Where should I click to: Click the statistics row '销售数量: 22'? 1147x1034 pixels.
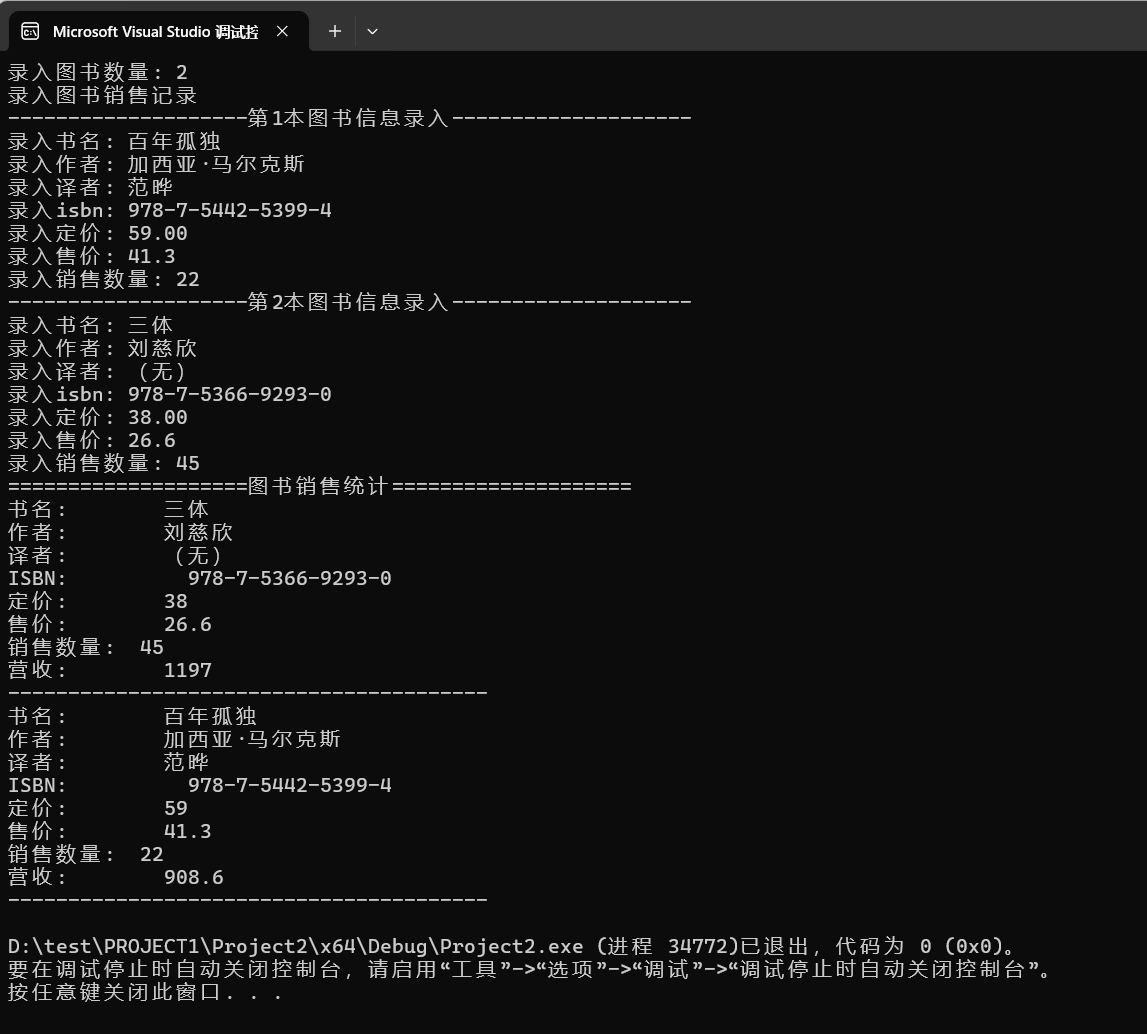coord(86,855)
